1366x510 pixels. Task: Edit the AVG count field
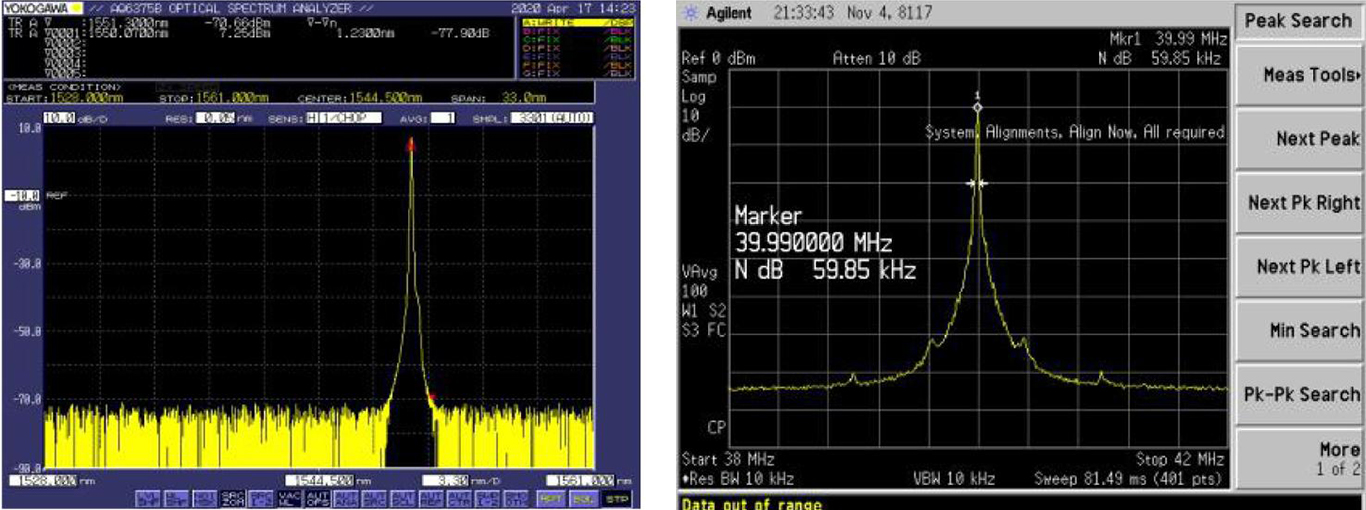point(442,118)
